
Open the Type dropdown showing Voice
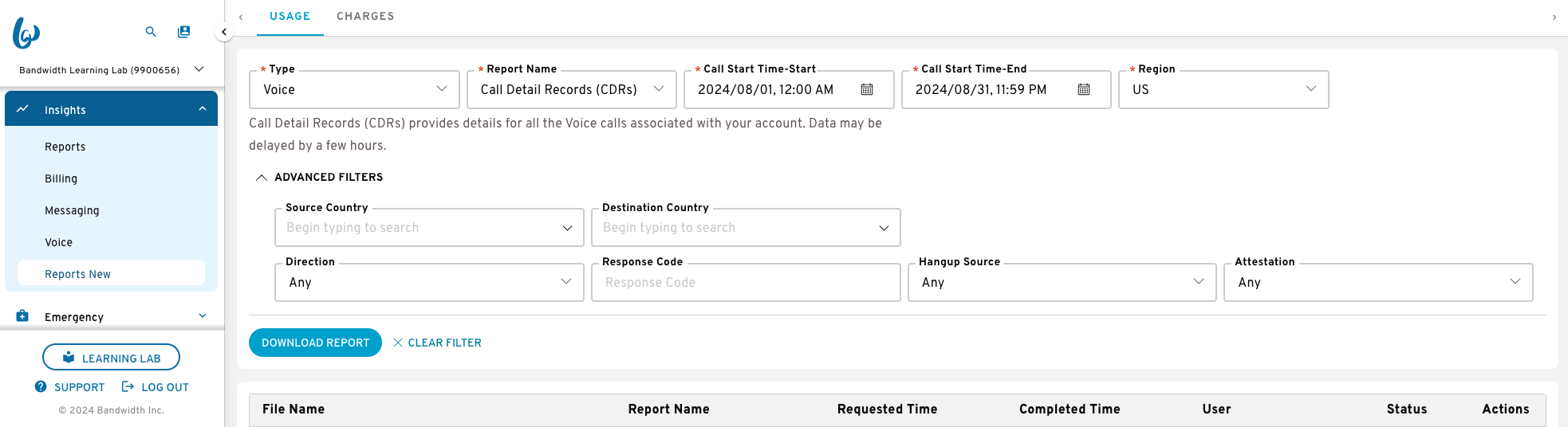pos(355,89)
